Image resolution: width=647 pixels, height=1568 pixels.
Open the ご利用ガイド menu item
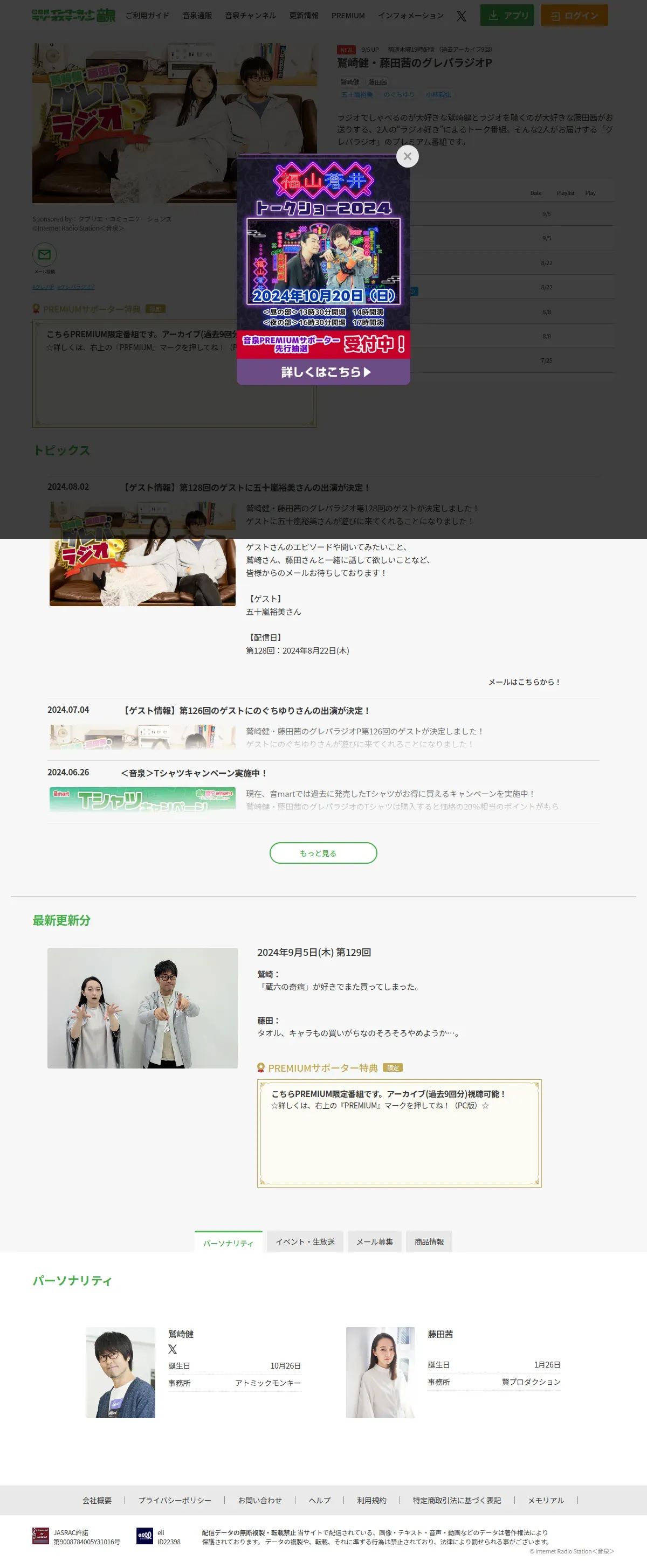pyautogui.click(x=147, y=16)
